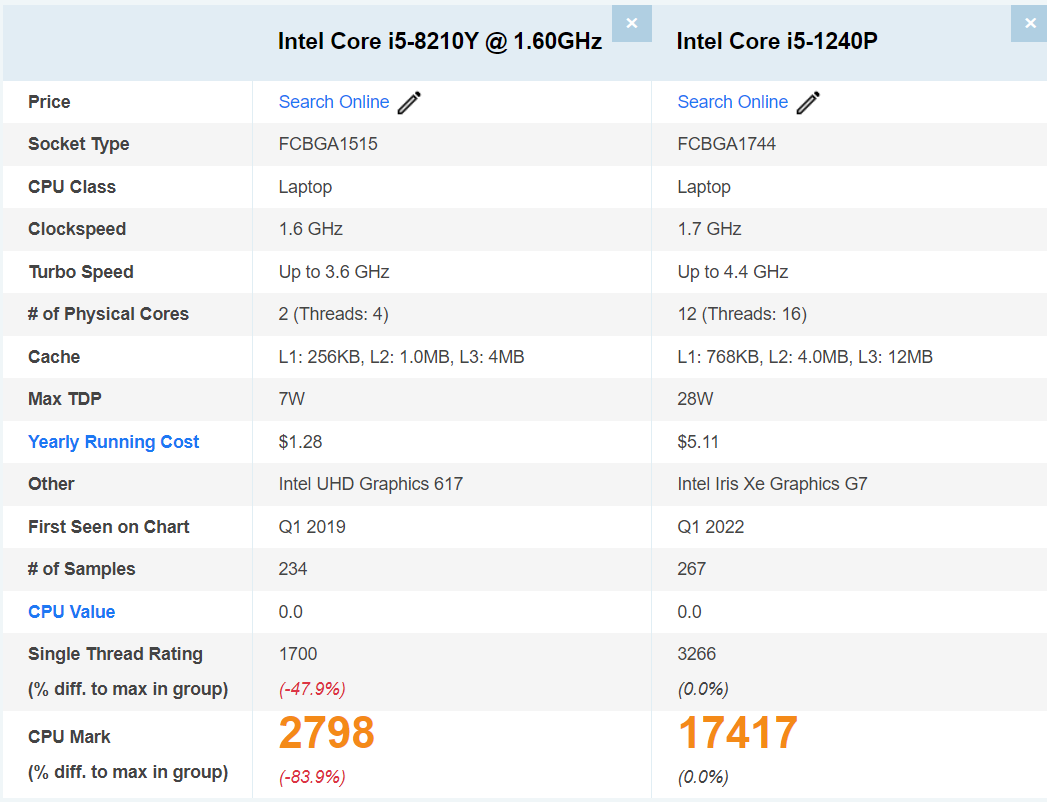Open Search Online link for i5-1240P
The height and width of the screenshot is (802, 1047).
[x=732, y=102]
